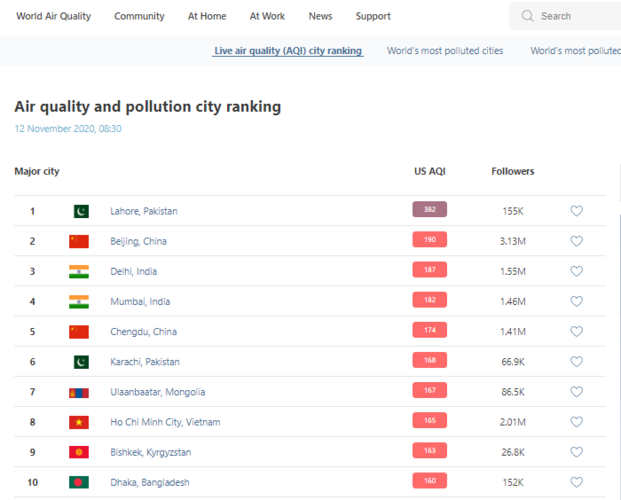Viewport: 621px width, 500px height.
Task: Select Live air quality city ranking tab
Action: coord(288,50)
